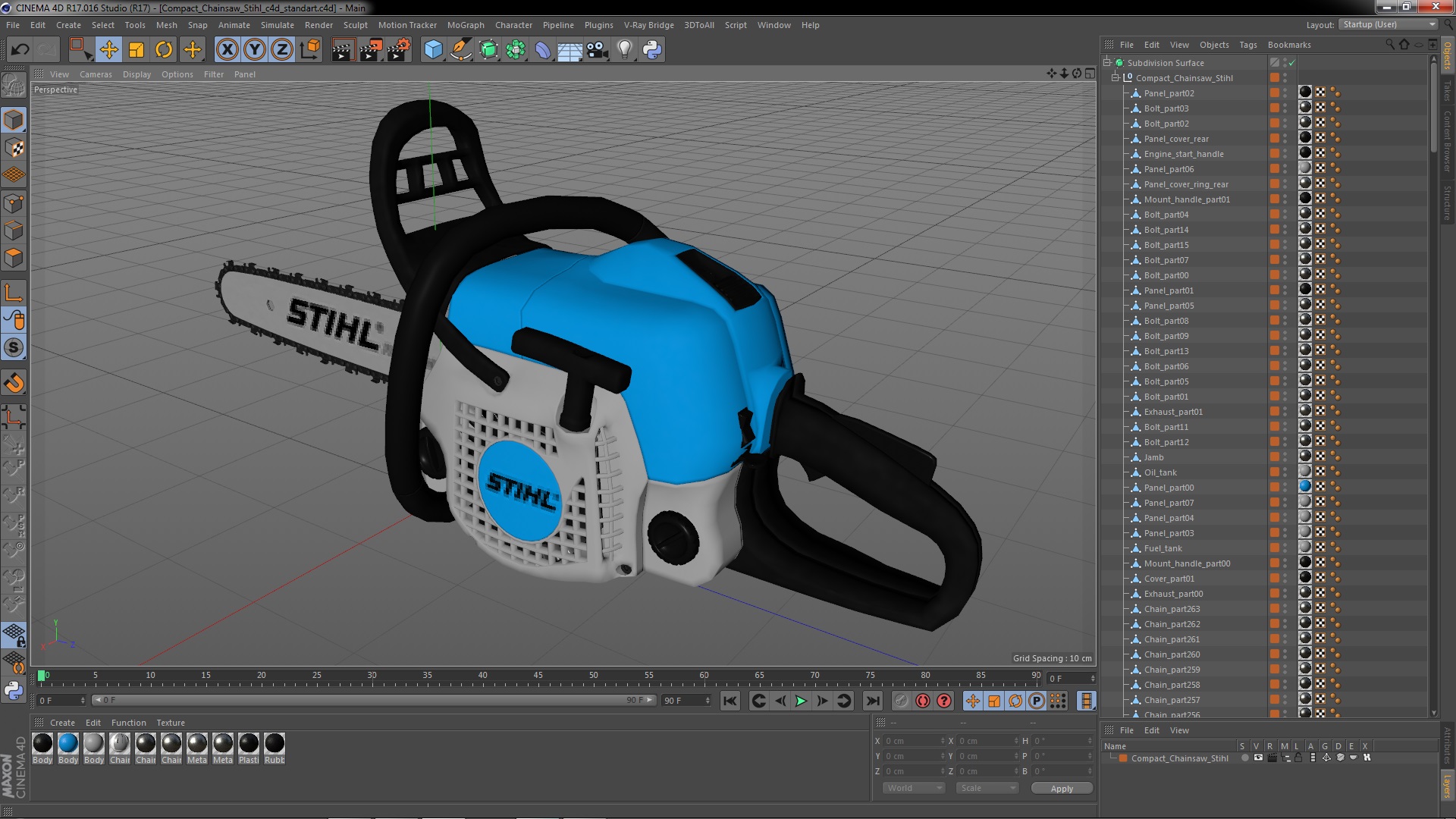Add a light object
This screenshot has width=1456, height=819.
tap(625, 50)
